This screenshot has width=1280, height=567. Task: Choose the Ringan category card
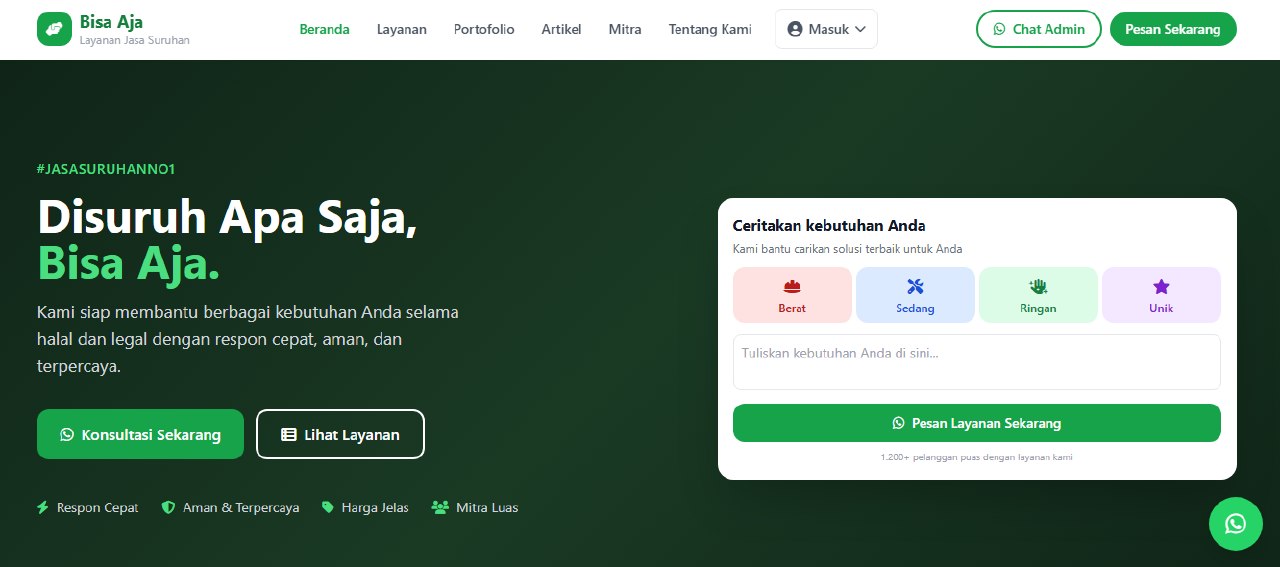[1038, 295]
